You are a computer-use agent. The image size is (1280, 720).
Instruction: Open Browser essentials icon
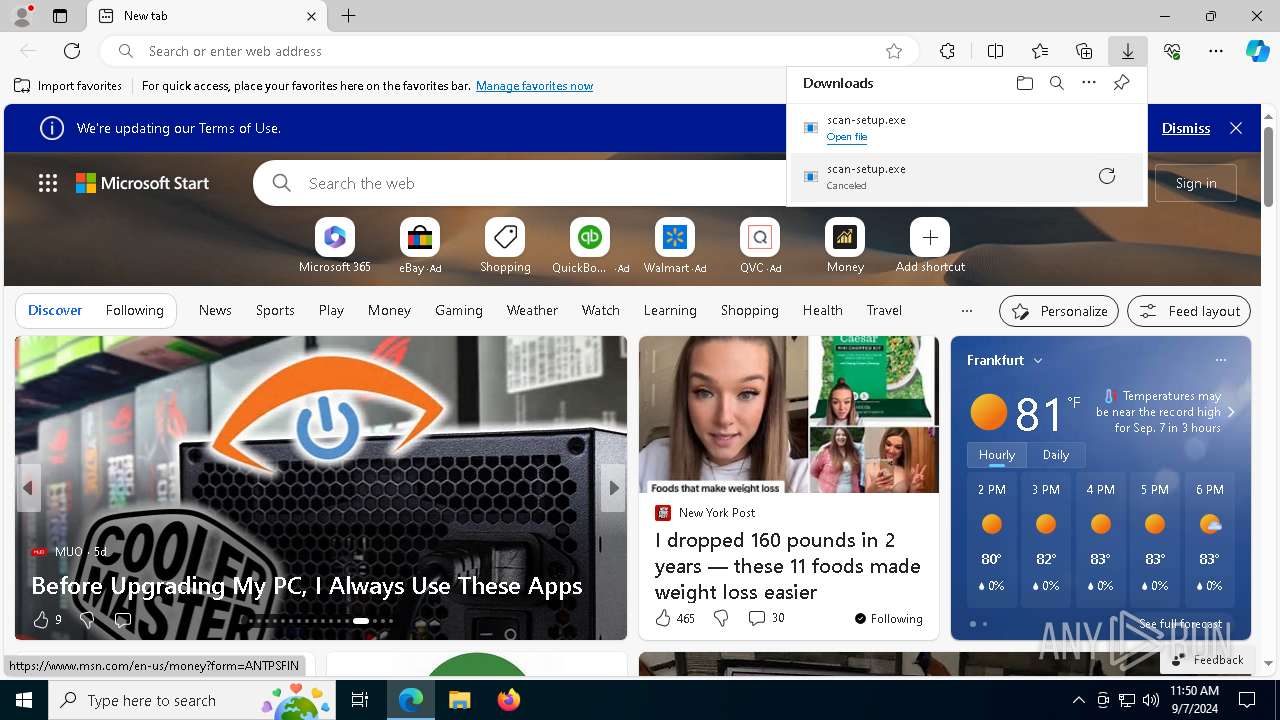point(1172,51)
